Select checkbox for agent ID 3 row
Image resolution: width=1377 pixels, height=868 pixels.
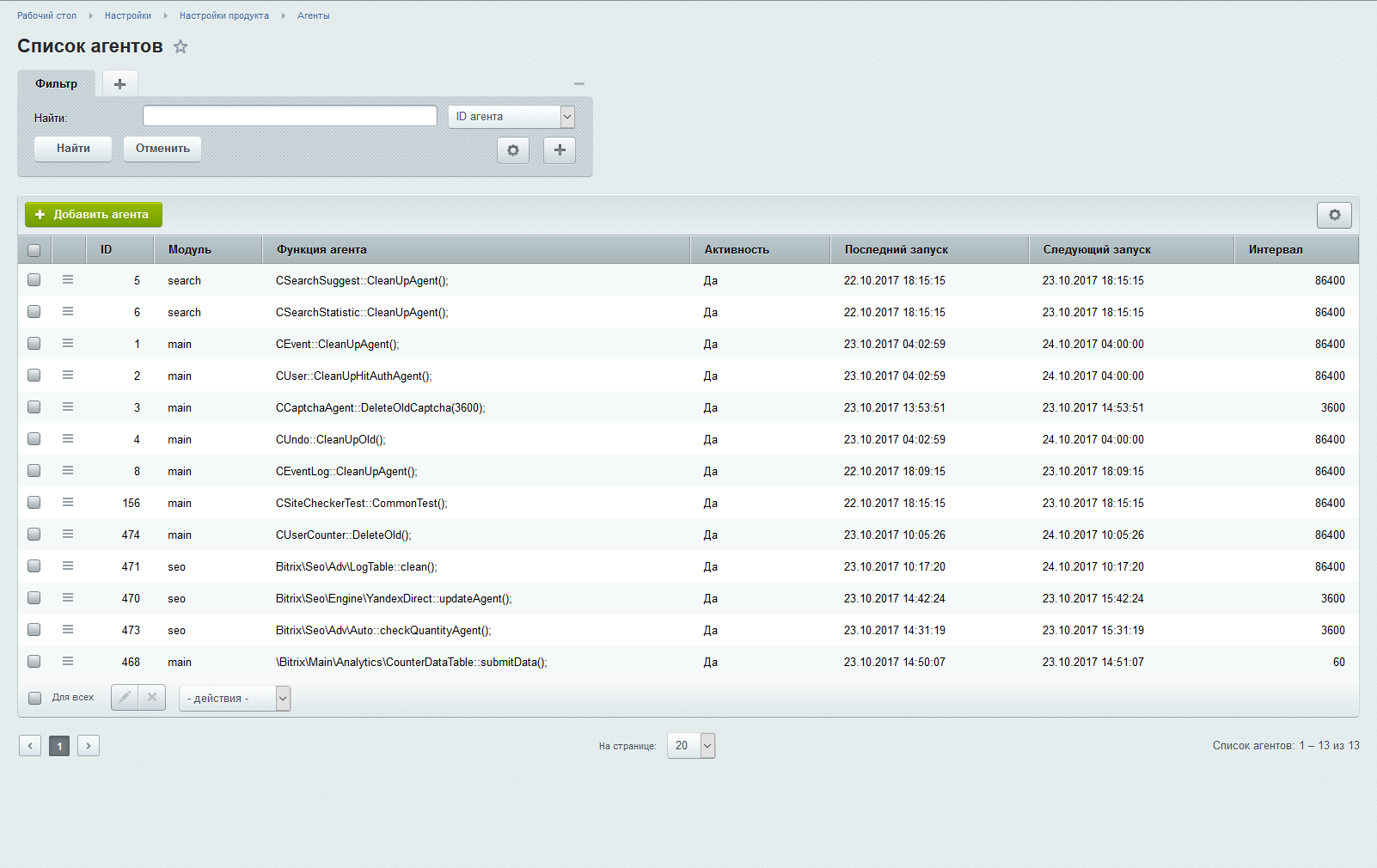click(34, 407)
